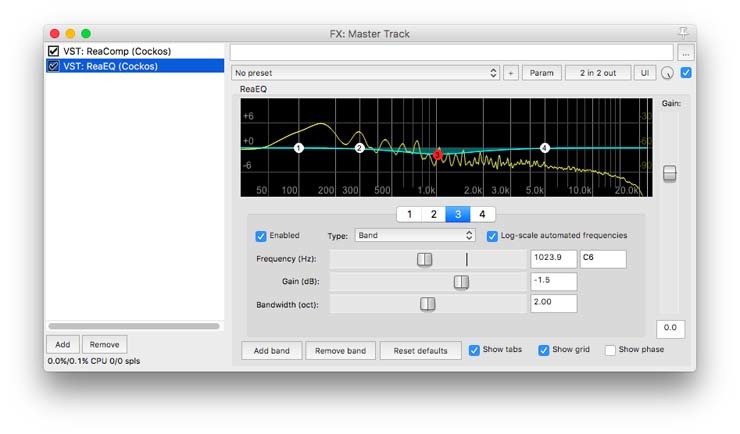Screen dimensions: 740x434
Task: Click Add FX button
Action: [63, 344]
